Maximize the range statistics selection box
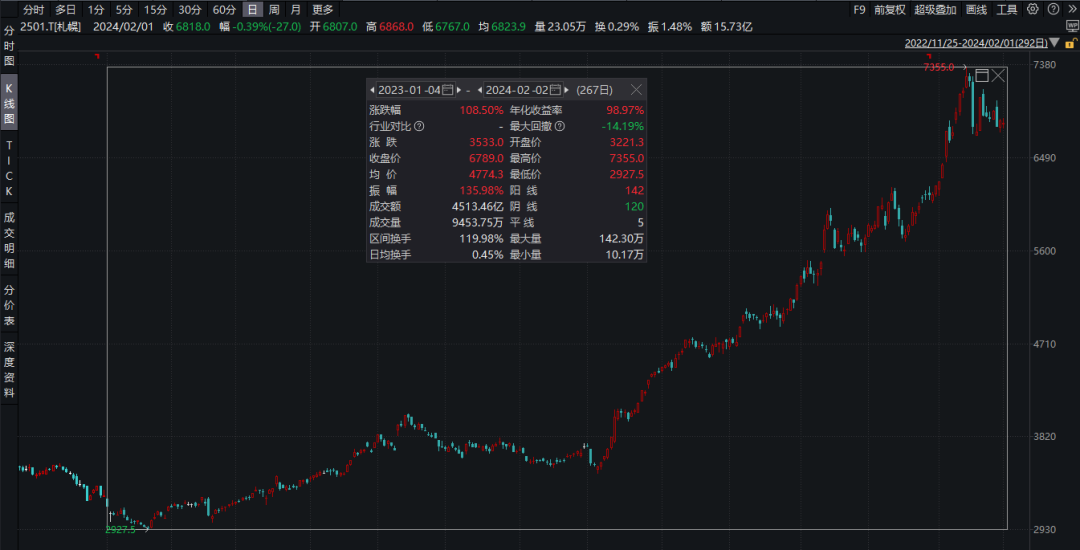Viewport: 1080px width, 550px height. [x=981, y=75]
